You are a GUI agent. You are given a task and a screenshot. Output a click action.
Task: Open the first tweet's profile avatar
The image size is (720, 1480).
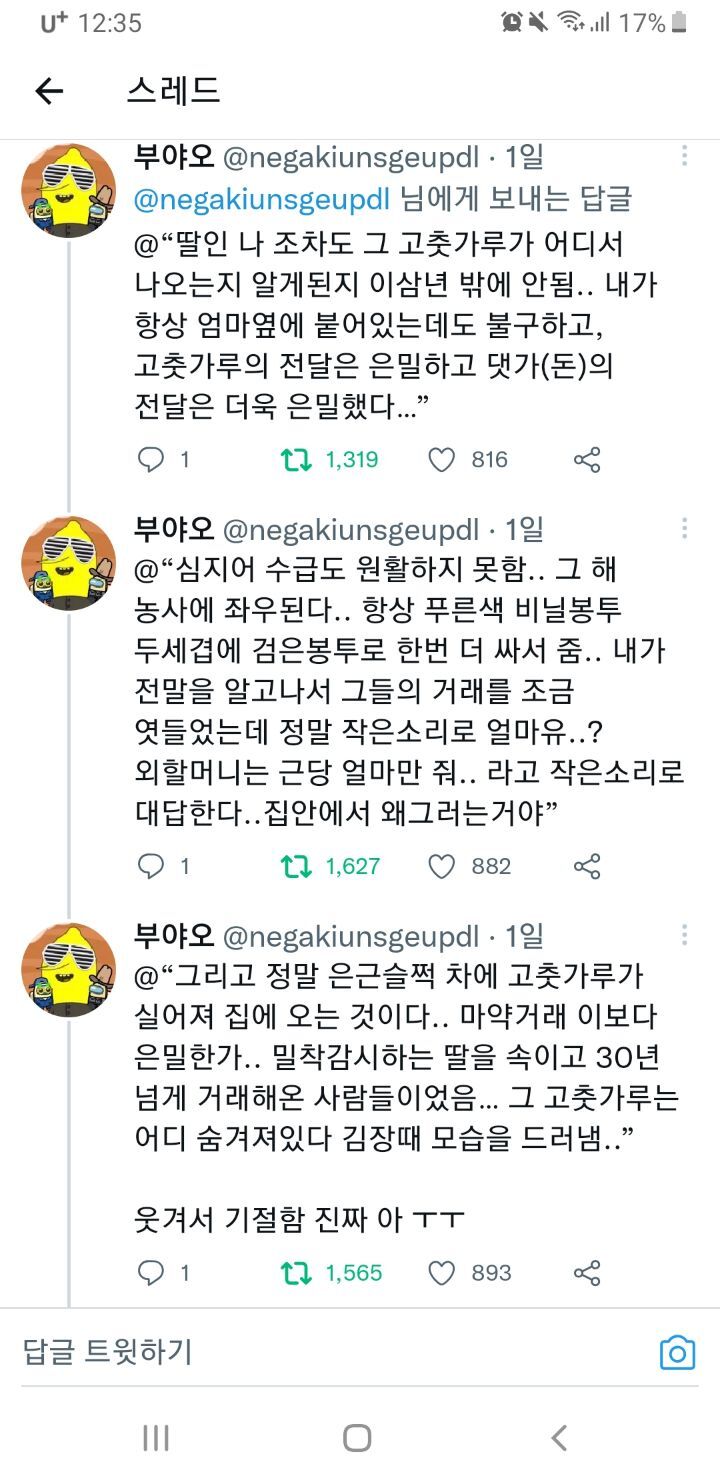69,190
